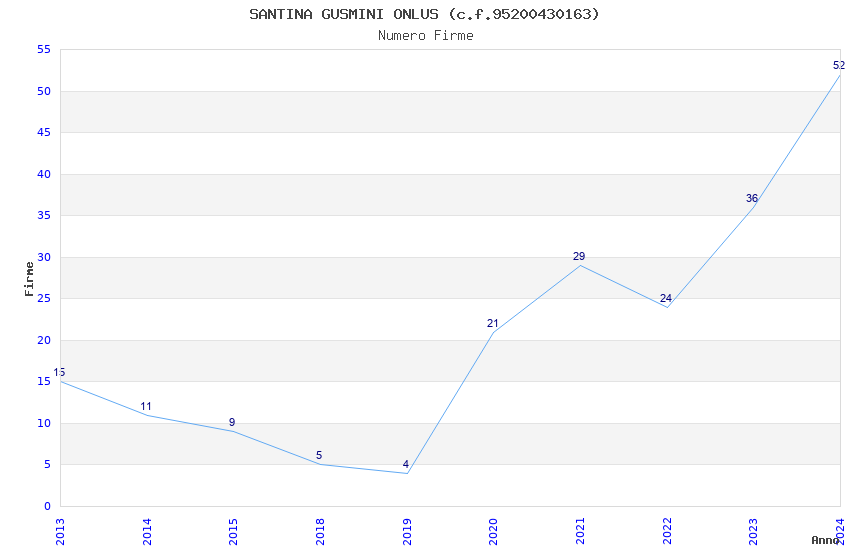Click the Anno x-axis label

coord(825,540)
